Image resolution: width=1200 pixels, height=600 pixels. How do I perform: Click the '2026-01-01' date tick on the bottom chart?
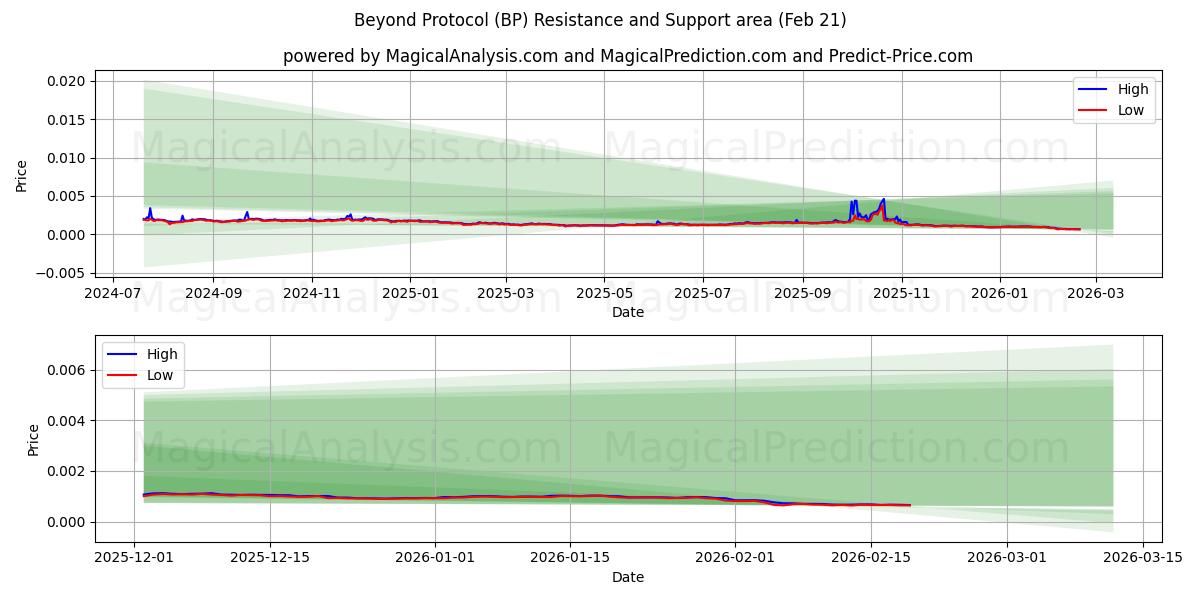point(435,560)
